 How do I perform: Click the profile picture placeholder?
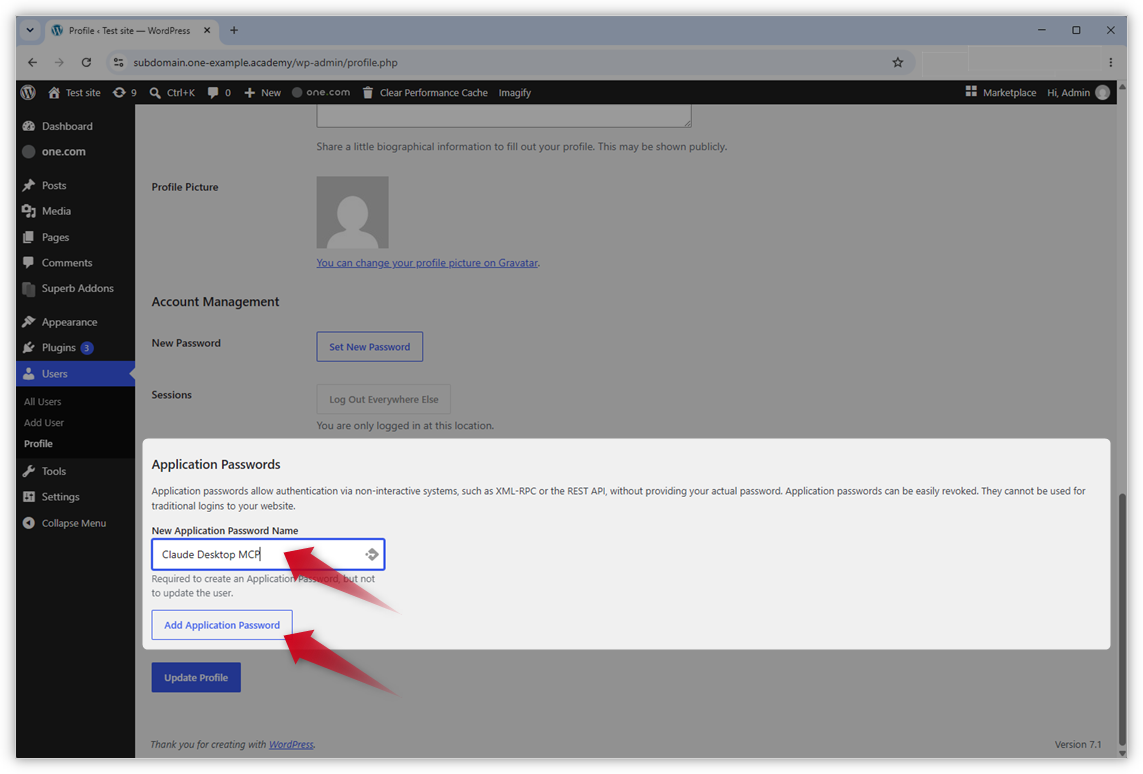[352, 212]
